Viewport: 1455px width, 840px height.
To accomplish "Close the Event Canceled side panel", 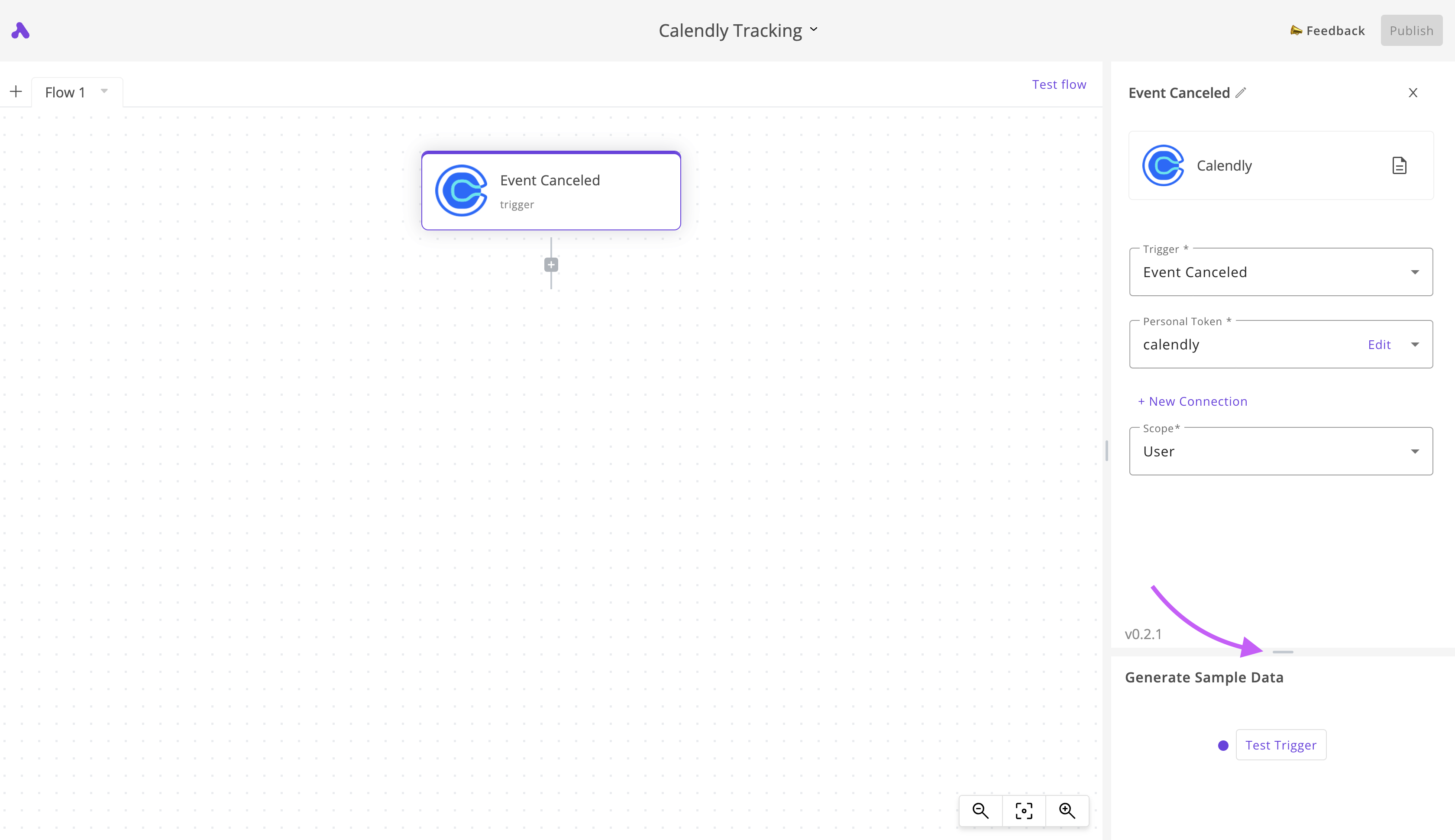I will pos(1413,93).
